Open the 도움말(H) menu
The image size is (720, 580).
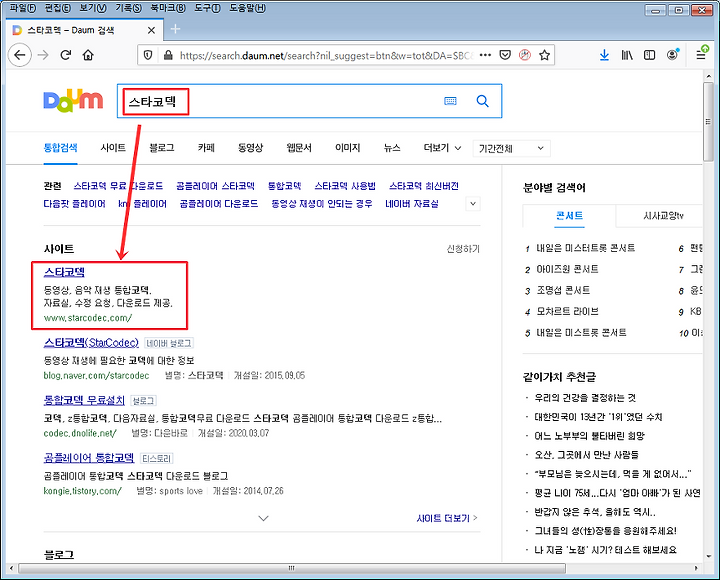click(247, 8)
